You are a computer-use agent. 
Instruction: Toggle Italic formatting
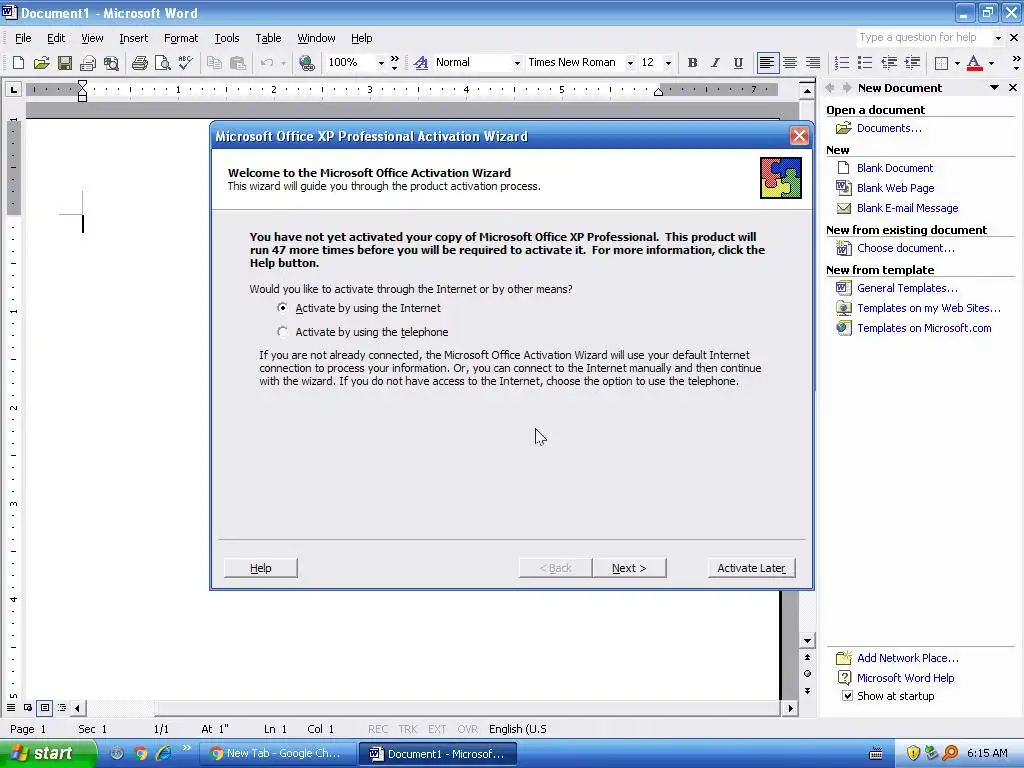(x=715, y=63)
